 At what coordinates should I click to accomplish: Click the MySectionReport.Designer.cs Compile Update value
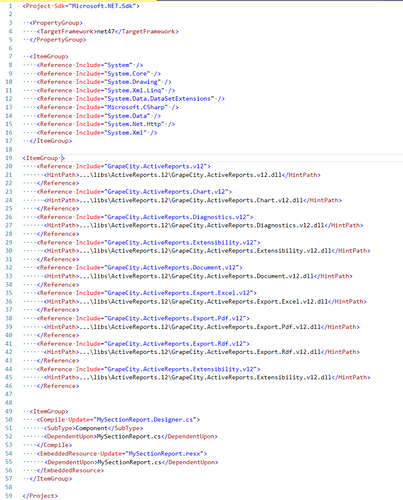146,420
